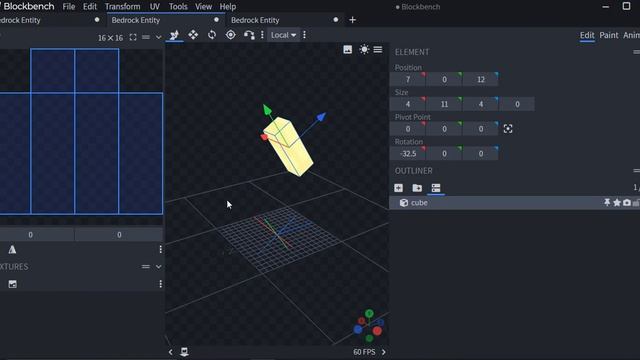The height and width of the screenshot is (360, 640).
Task: Toggle the camera export icon on cube row
Action: [x=627, y=202]
